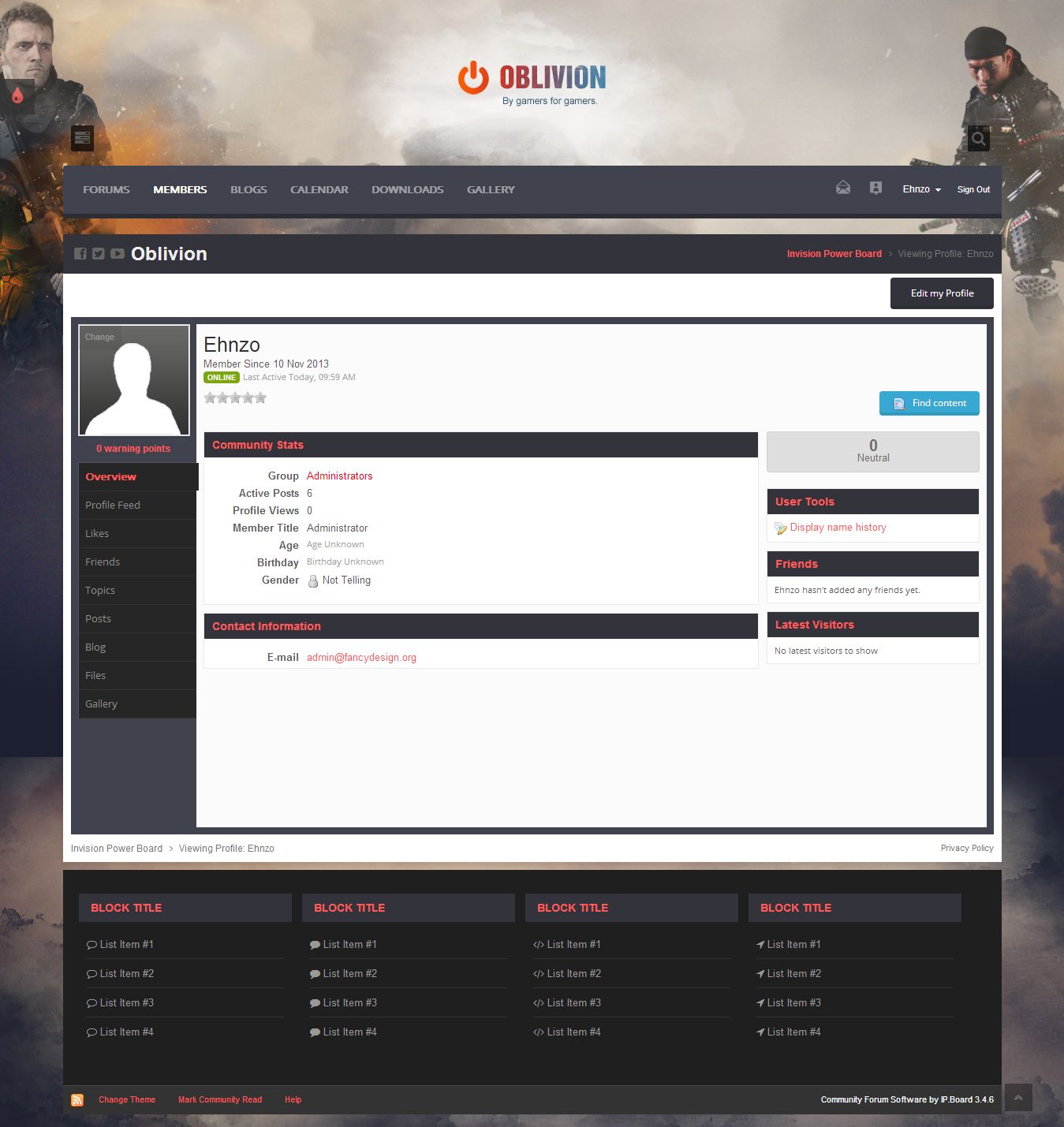Go to the Gallery navigation tab
This screenshot has height=1127, width=1064.
(490, 190)
